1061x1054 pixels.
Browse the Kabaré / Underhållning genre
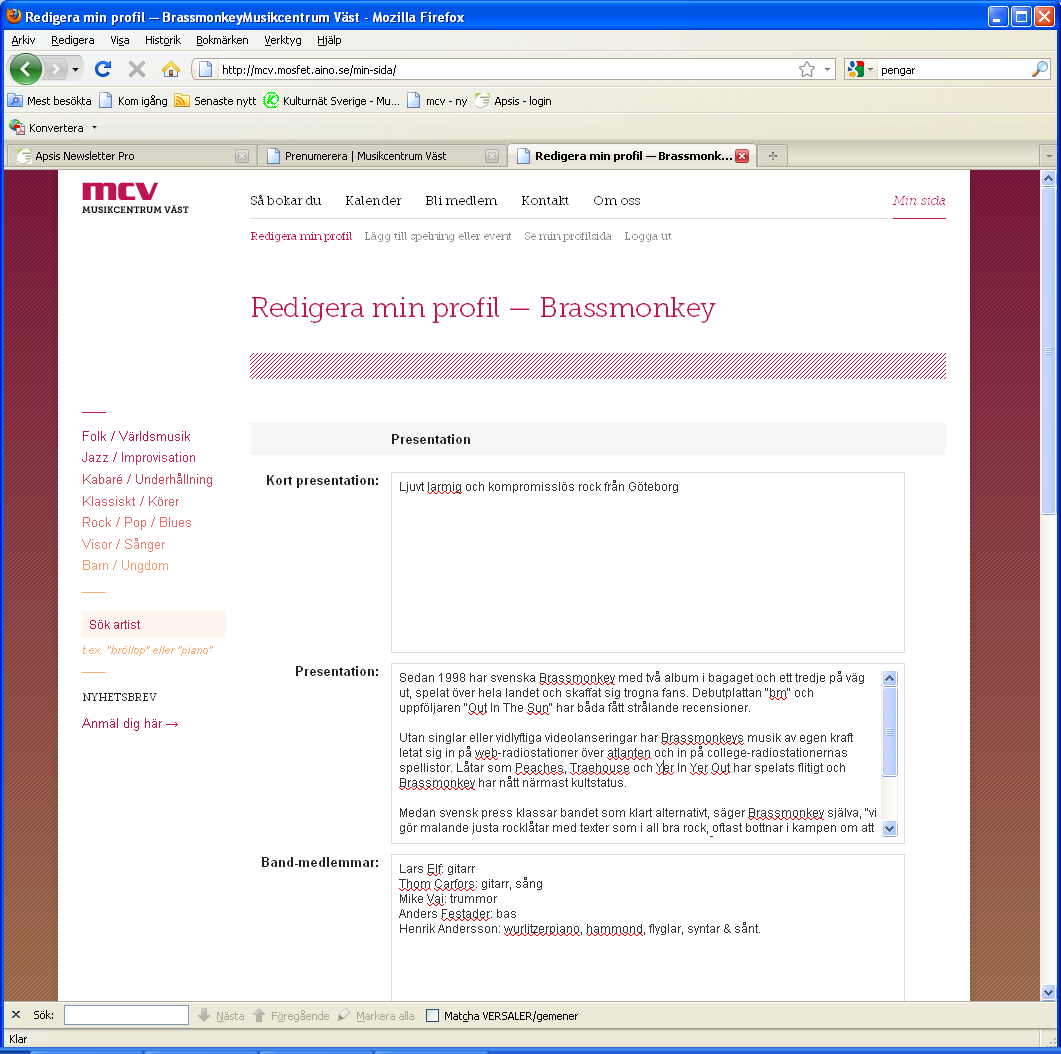(x=147, y=479)
